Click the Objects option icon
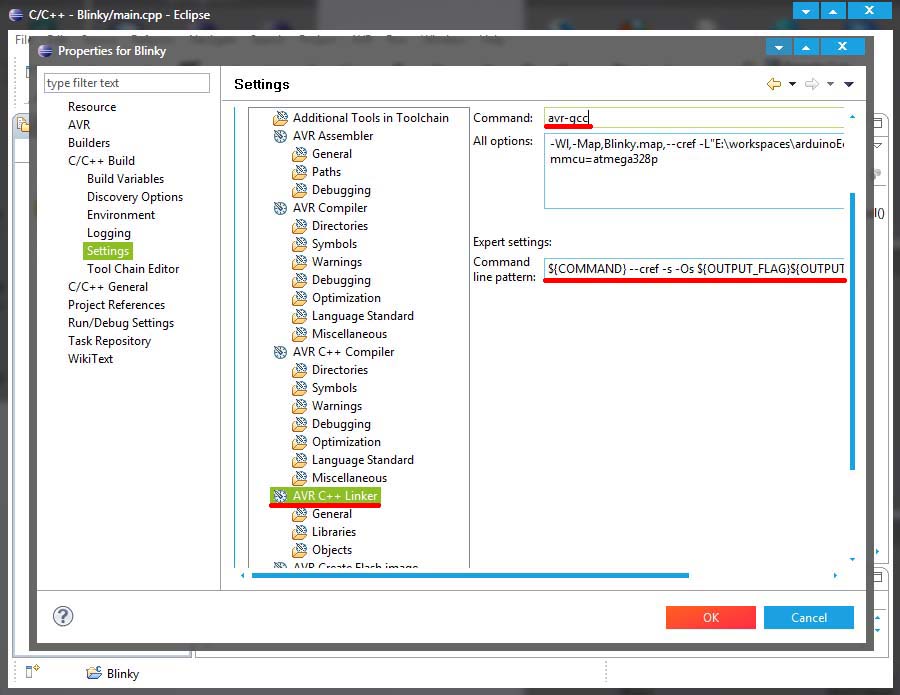900x695 pixels. tap(300, 550)
